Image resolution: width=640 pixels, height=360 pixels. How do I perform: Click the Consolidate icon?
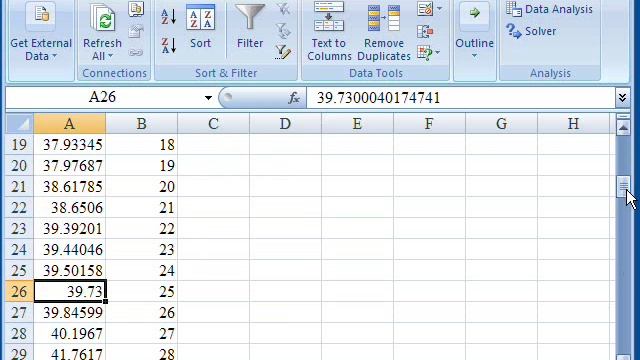pos(425,31)
